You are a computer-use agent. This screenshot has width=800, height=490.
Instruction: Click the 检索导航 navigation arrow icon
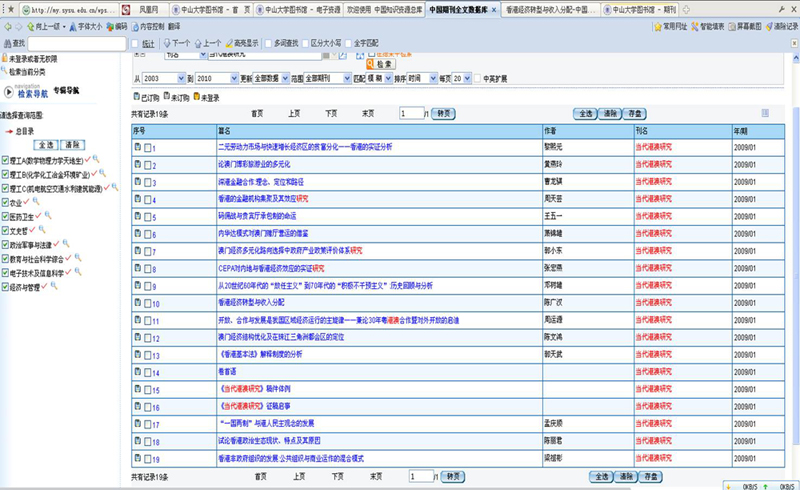click(10, 94)
